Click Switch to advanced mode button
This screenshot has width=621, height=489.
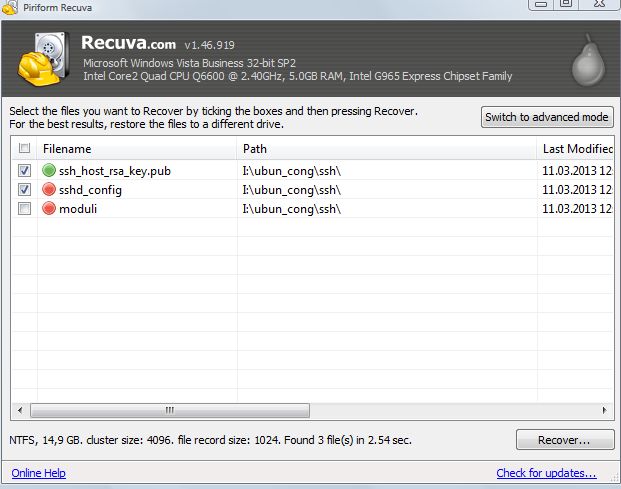coord(547,117)
